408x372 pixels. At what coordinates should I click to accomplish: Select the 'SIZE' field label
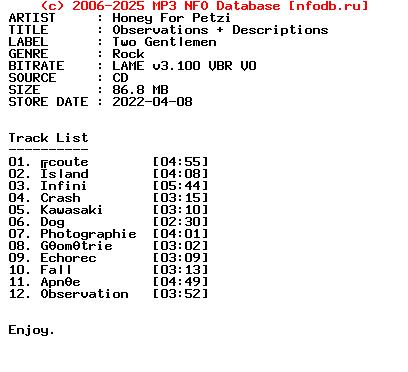point(24,90)
